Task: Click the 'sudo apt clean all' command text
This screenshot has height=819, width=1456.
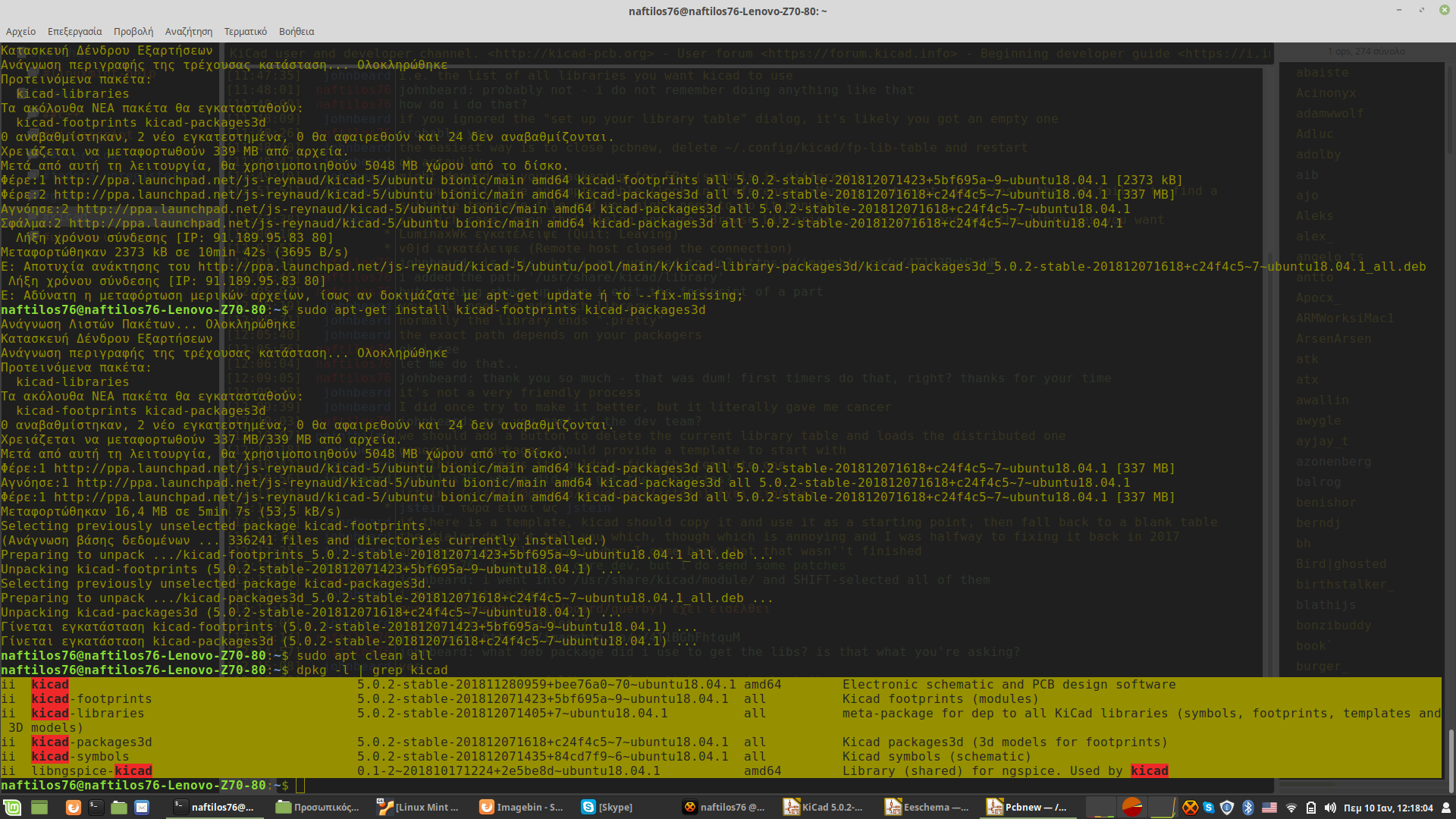Action: (365, 655)
